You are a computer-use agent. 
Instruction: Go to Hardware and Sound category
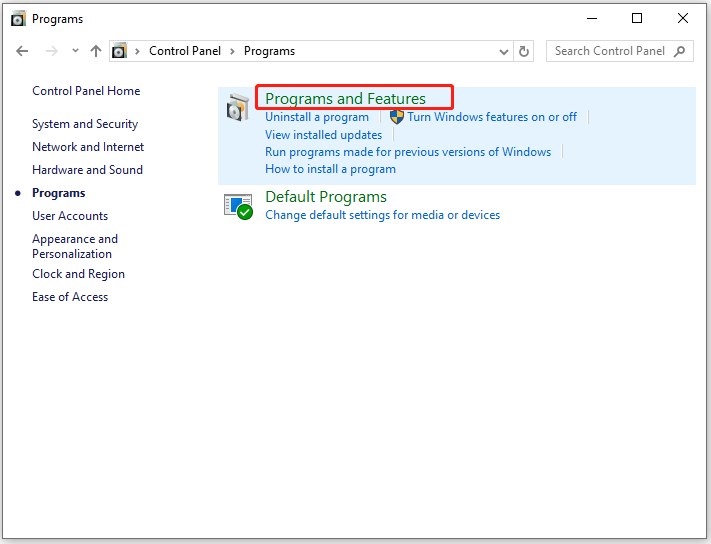87,170
